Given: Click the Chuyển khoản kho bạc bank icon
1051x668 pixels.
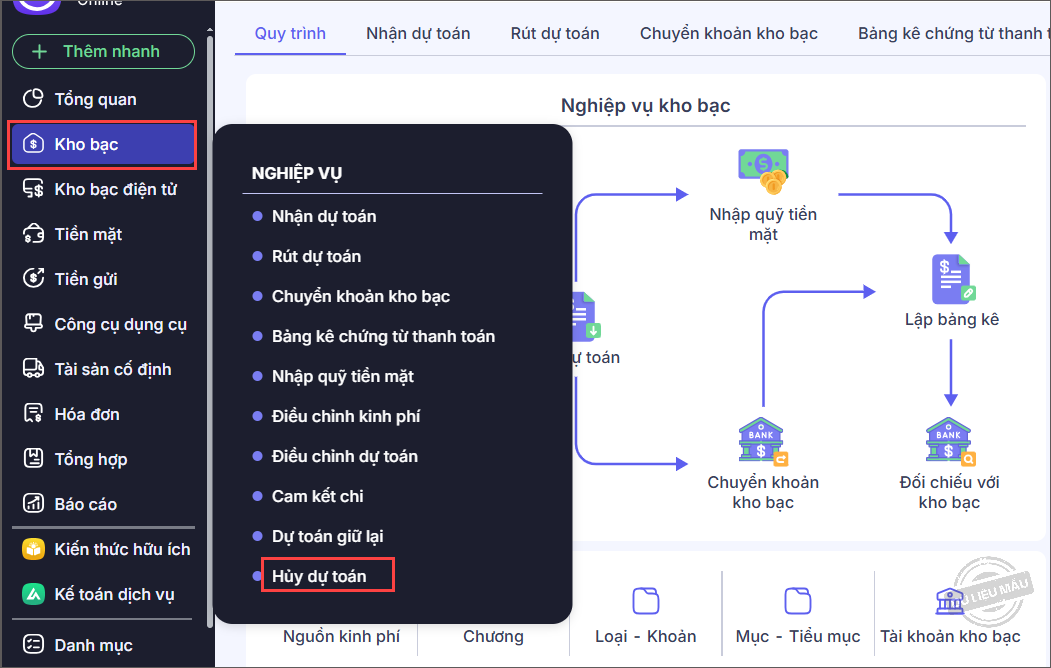Looking at the screenshot, I should pos(763,442).
